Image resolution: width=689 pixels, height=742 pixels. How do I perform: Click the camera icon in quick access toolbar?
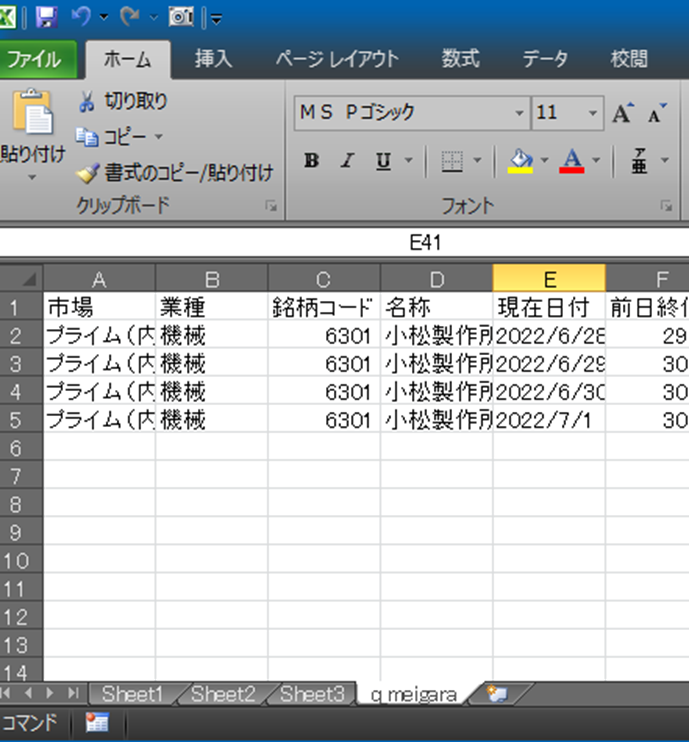tap(181, 18)
